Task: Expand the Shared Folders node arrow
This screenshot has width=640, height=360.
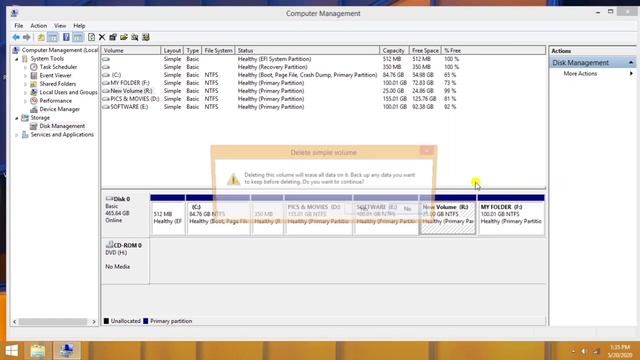Action: (25, 84)
